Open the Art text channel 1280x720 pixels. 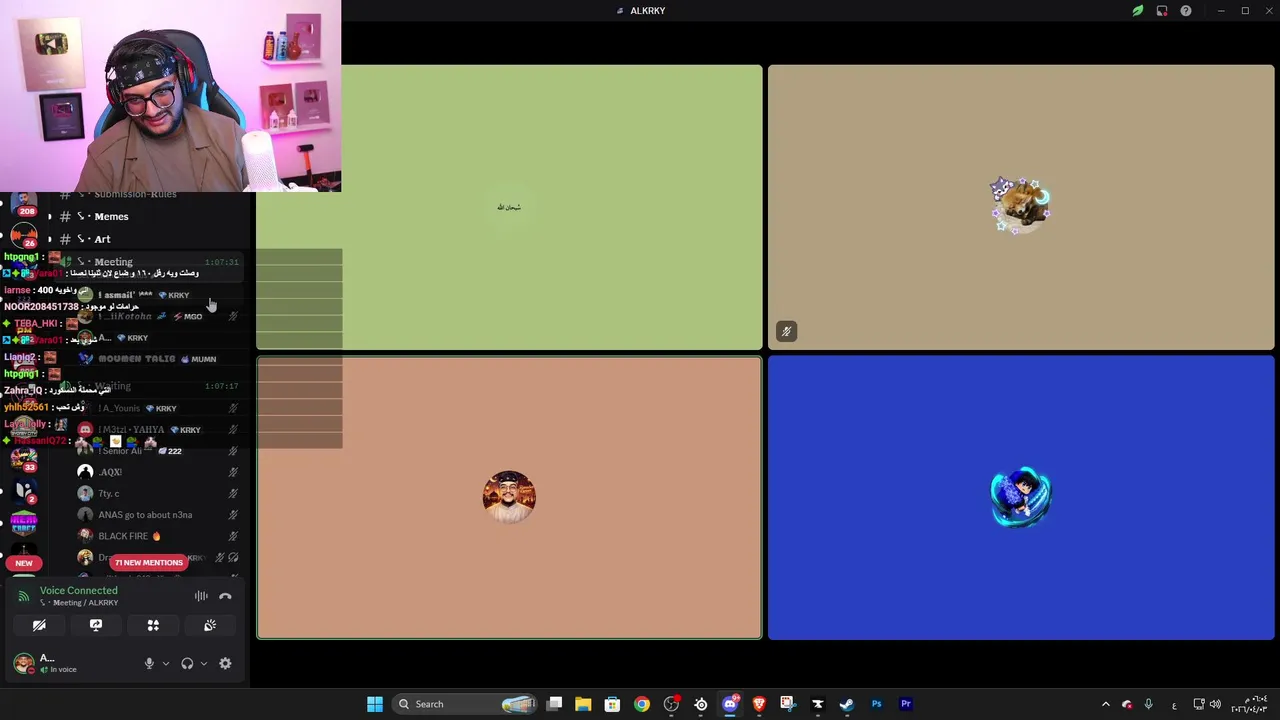102,239
